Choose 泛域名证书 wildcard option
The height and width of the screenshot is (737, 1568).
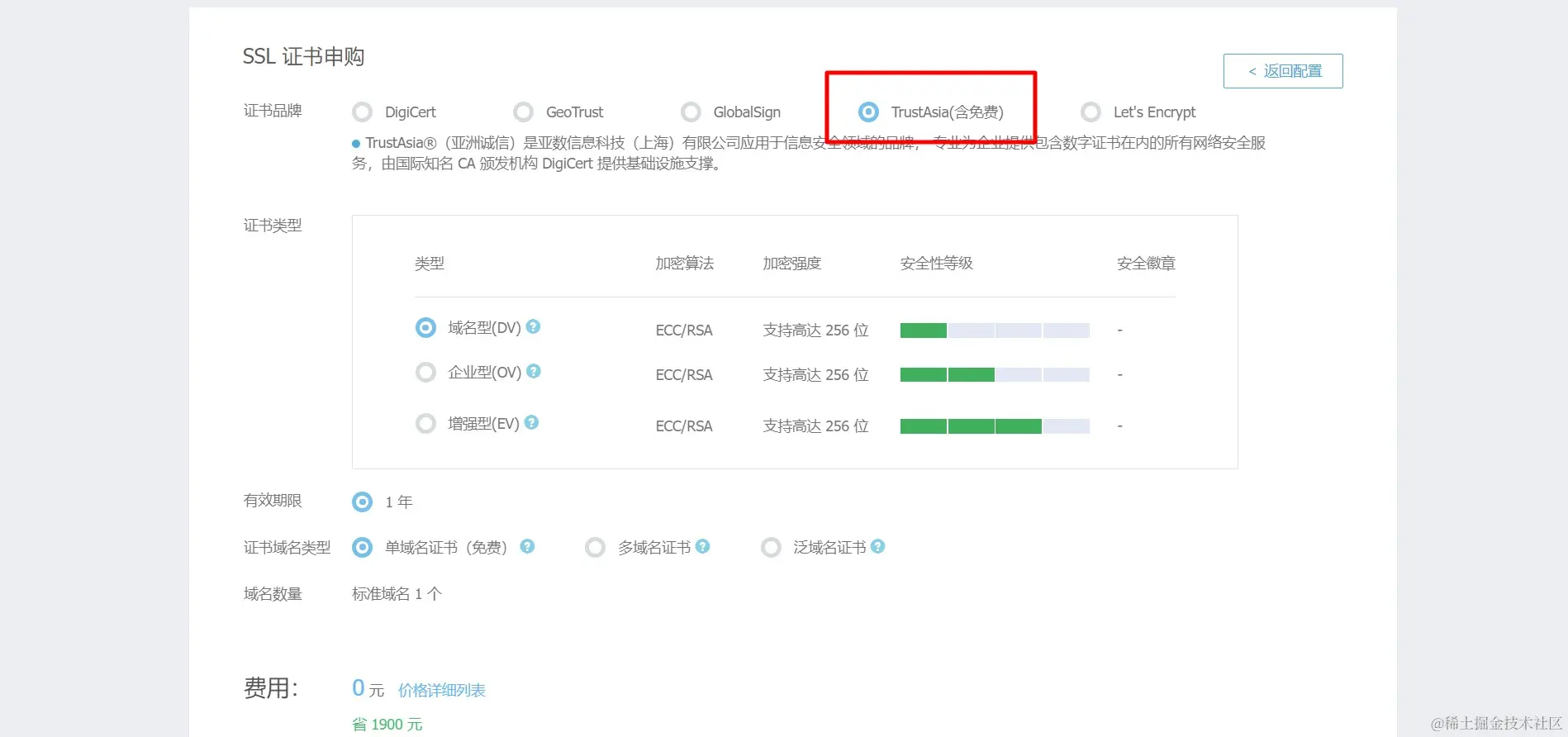coord(771,547)
